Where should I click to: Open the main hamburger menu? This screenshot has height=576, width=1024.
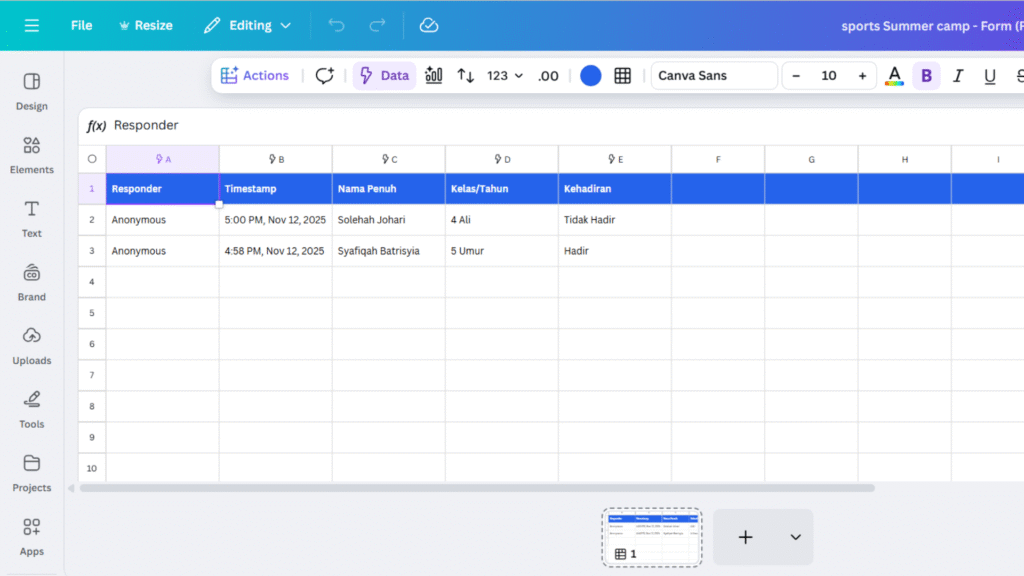(x=32, y=25)
